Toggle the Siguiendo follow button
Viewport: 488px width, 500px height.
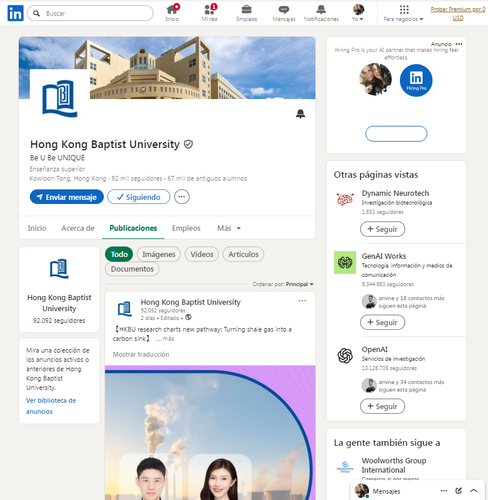pyautogui.click(x=139, y=197)
